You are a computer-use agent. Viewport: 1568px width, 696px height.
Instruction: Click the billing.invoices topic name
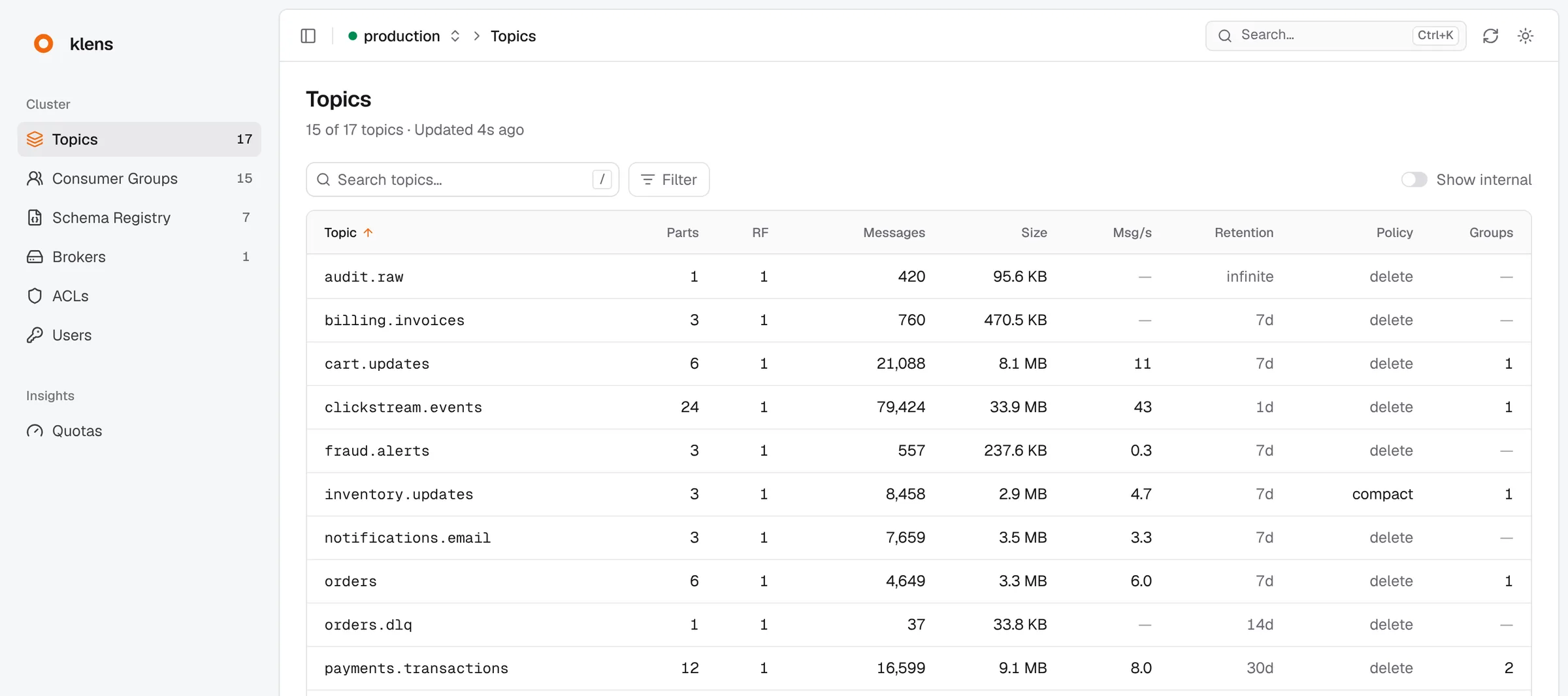(x=395, y=321)
